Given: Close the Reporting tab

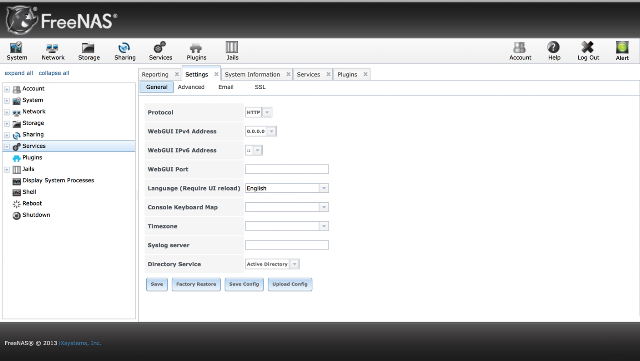Looking at the screenshot, I should point(177,74).
